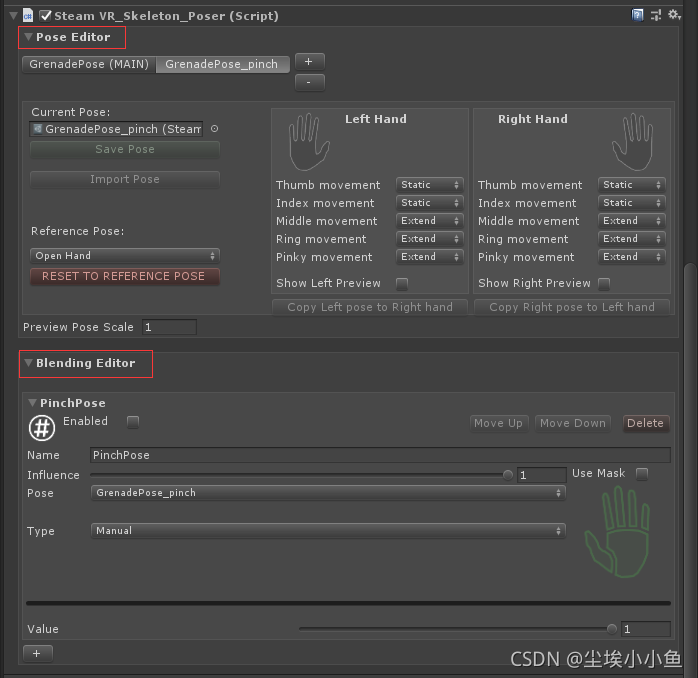Open component help documentation icon
Image resolution: width=698 pixels, height=678 pixels.
pyautogui.click(x=637, y=15)
